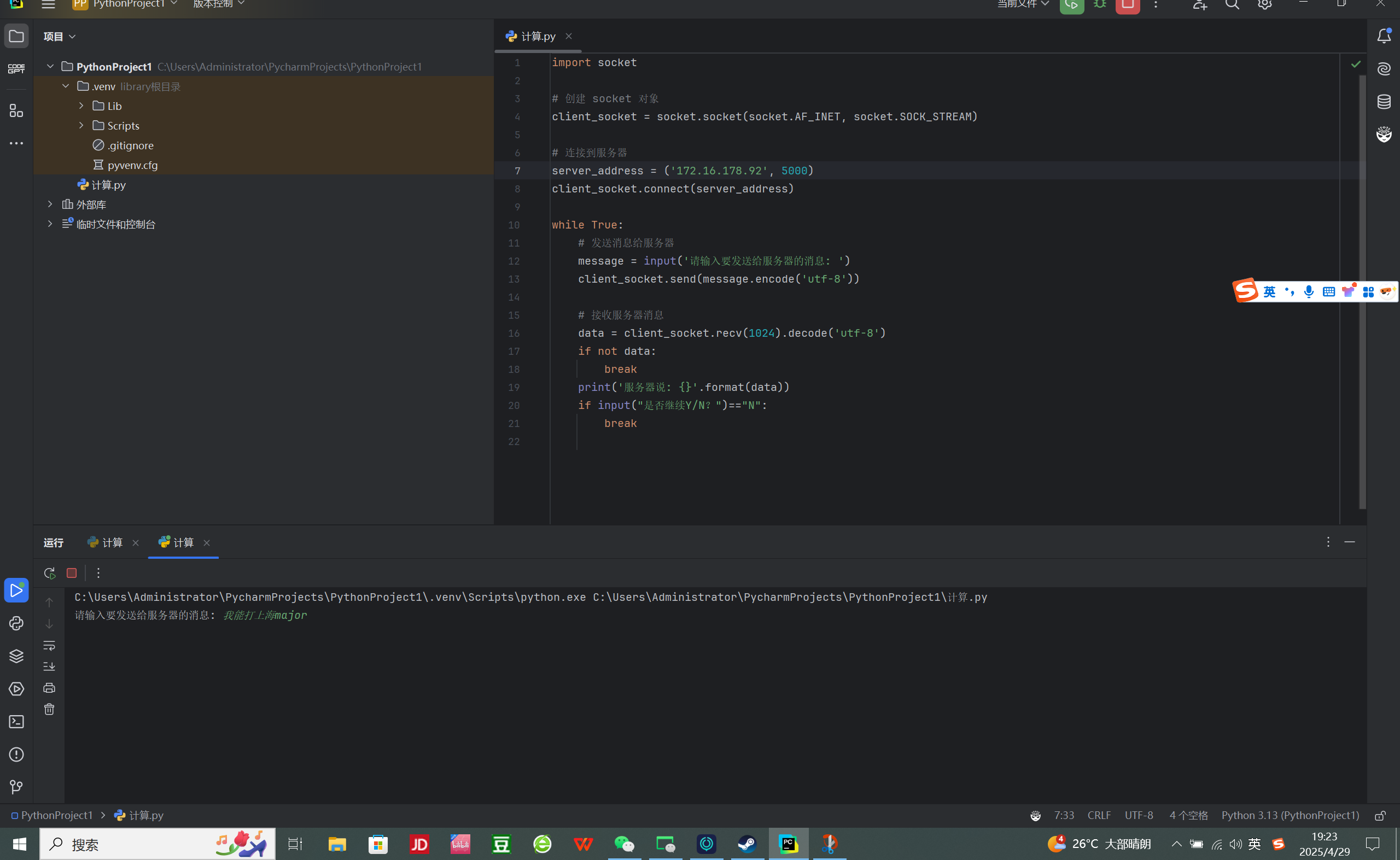The height and width of the screenshot is (860, 1400).
Task: Open WeChat from the Windows taskbar
Action: coord(624,844)
